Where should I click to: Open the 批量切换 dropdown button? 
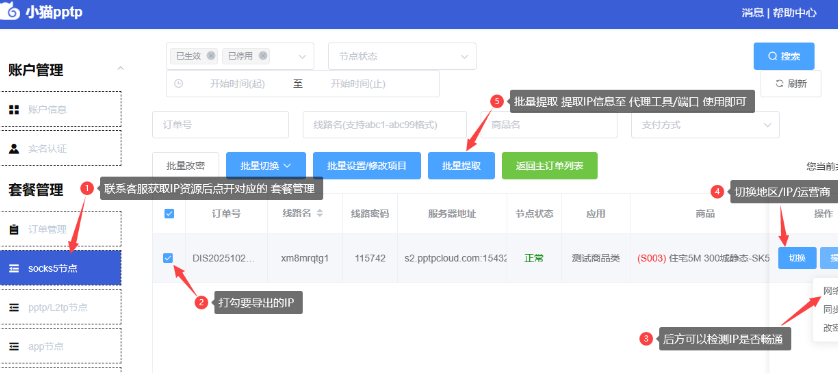coord(266,166)
